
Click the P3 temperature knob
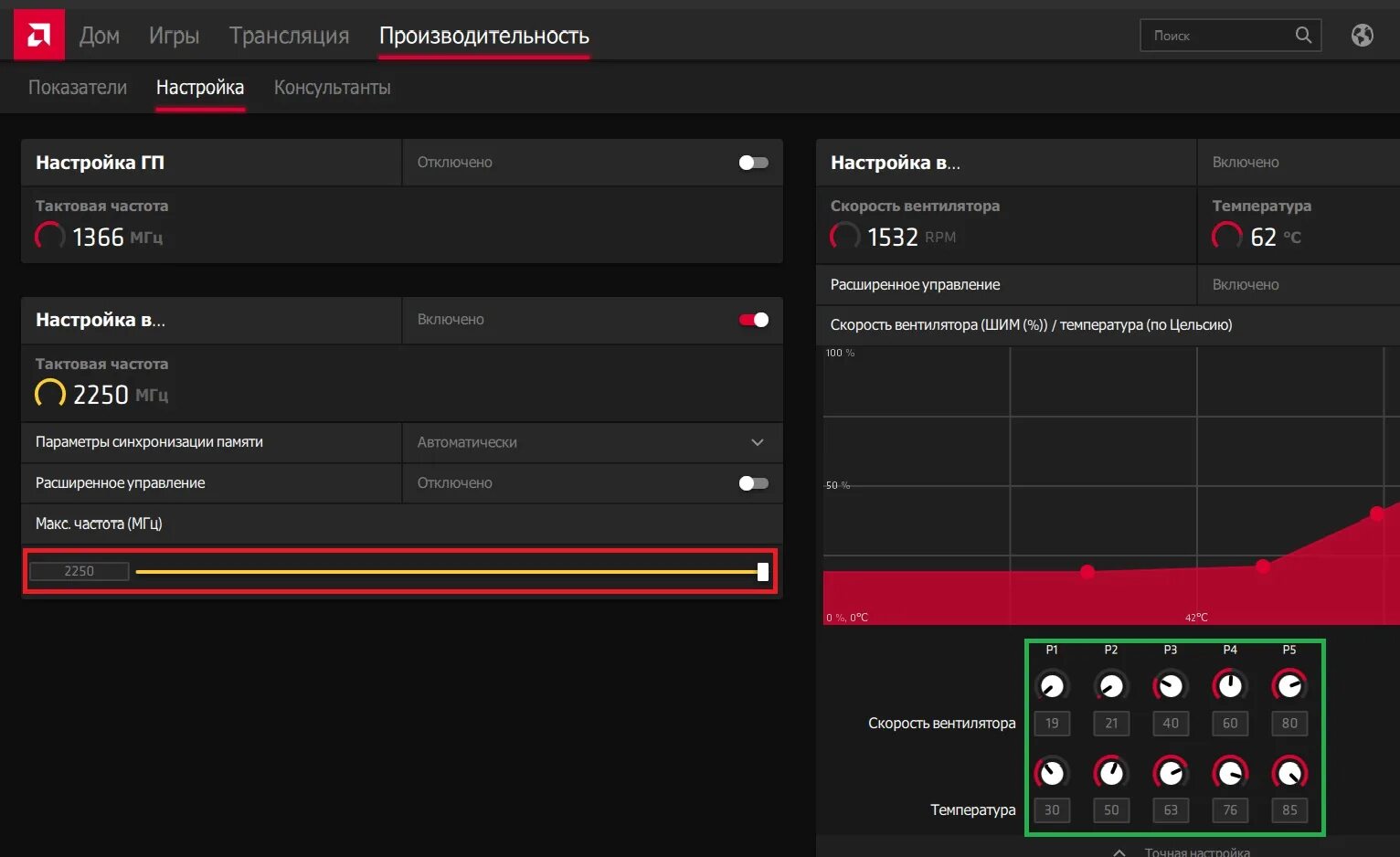[1171, 773]
